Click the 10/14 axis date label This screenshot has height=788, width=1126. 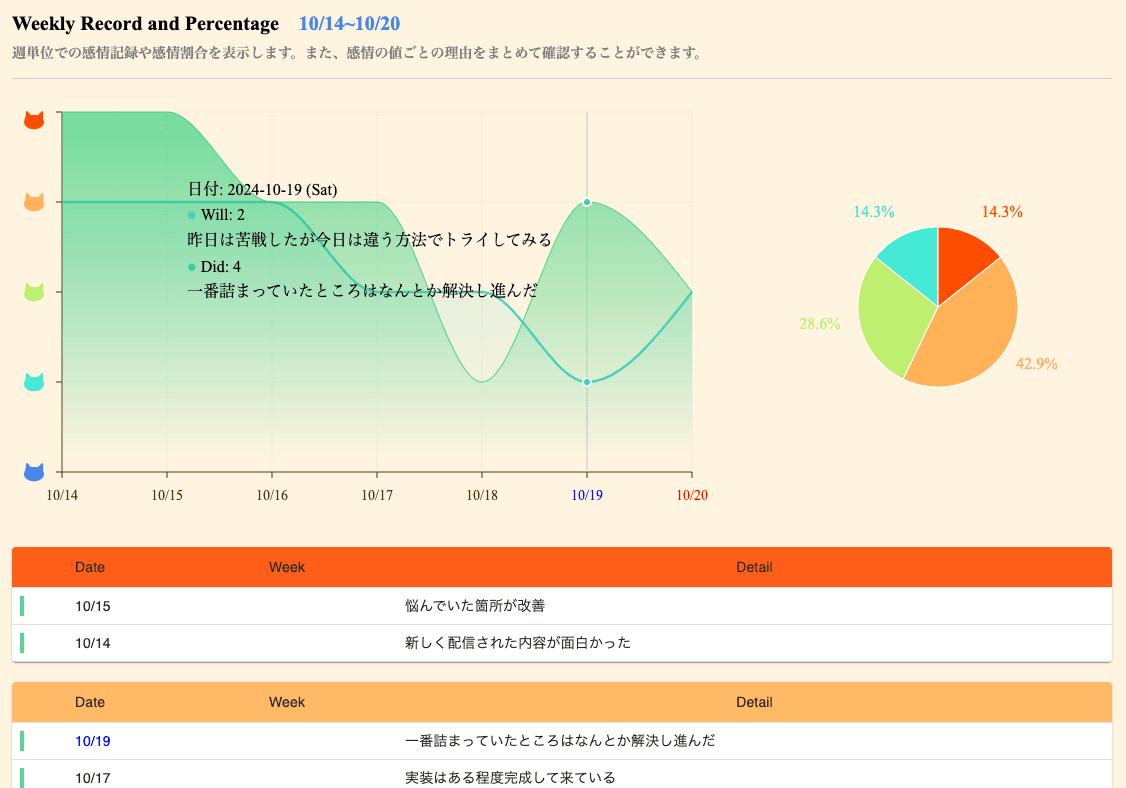click(62, 495)
